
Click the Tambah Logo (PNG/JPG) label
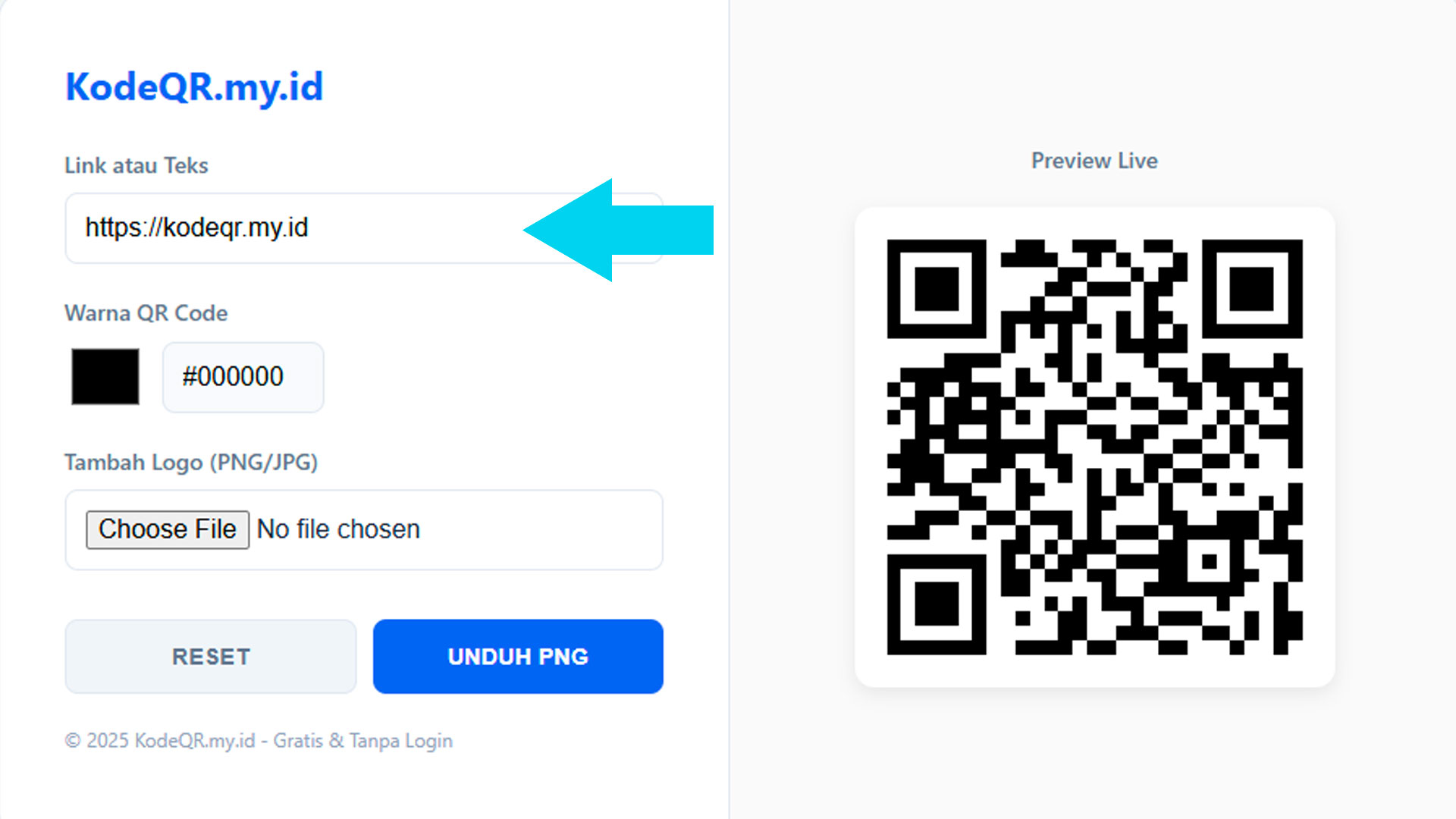[x=191, y=462]
